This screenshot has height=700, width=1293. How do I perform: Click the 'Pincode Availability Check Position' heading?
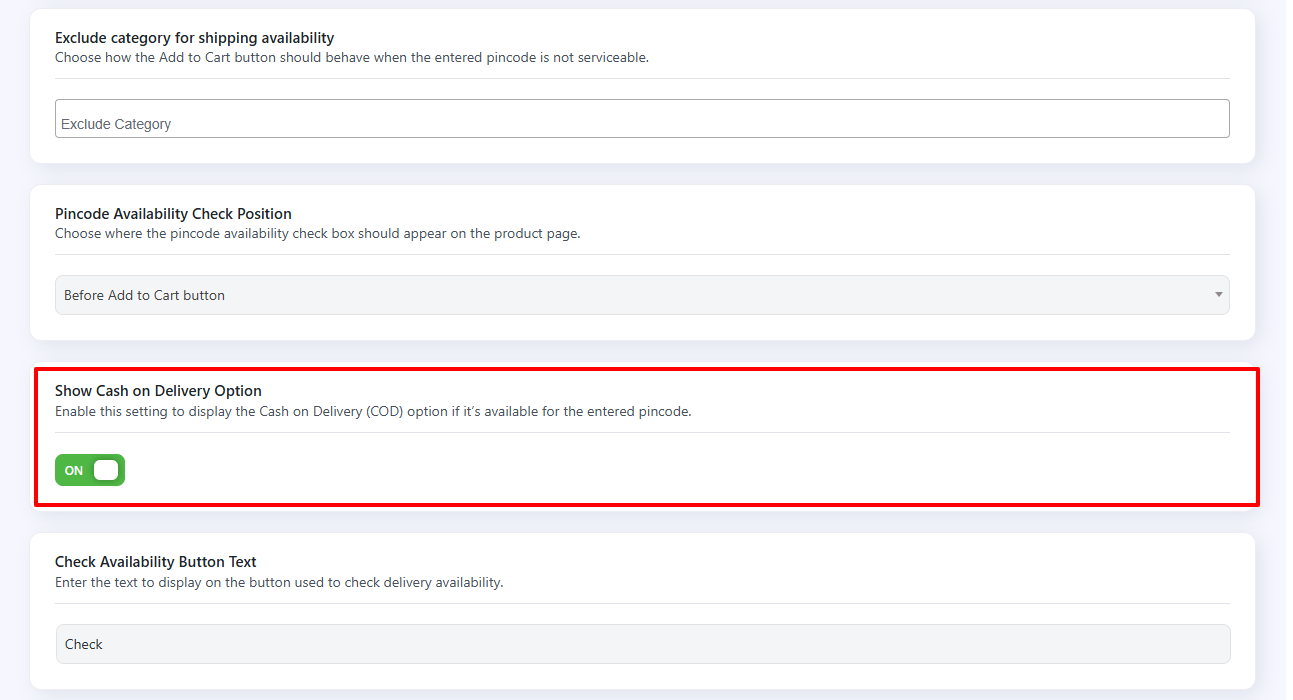[173, 214]
